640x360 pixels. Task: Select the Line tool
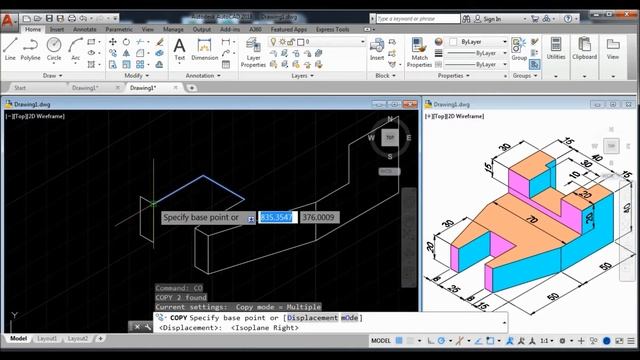pyautogui.click(x=10, y=49)
